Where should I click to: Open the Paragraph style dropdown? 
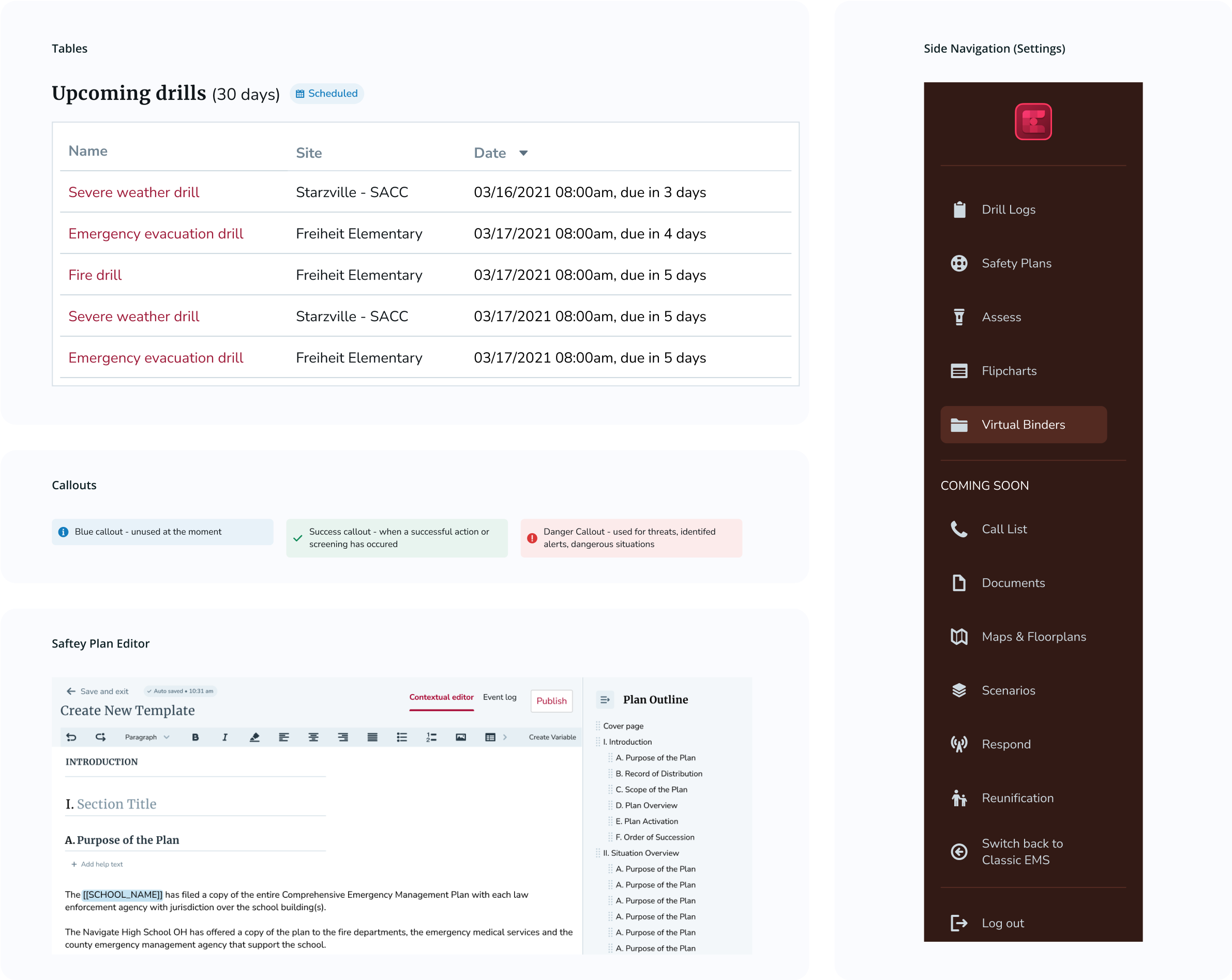coord(147,737)
